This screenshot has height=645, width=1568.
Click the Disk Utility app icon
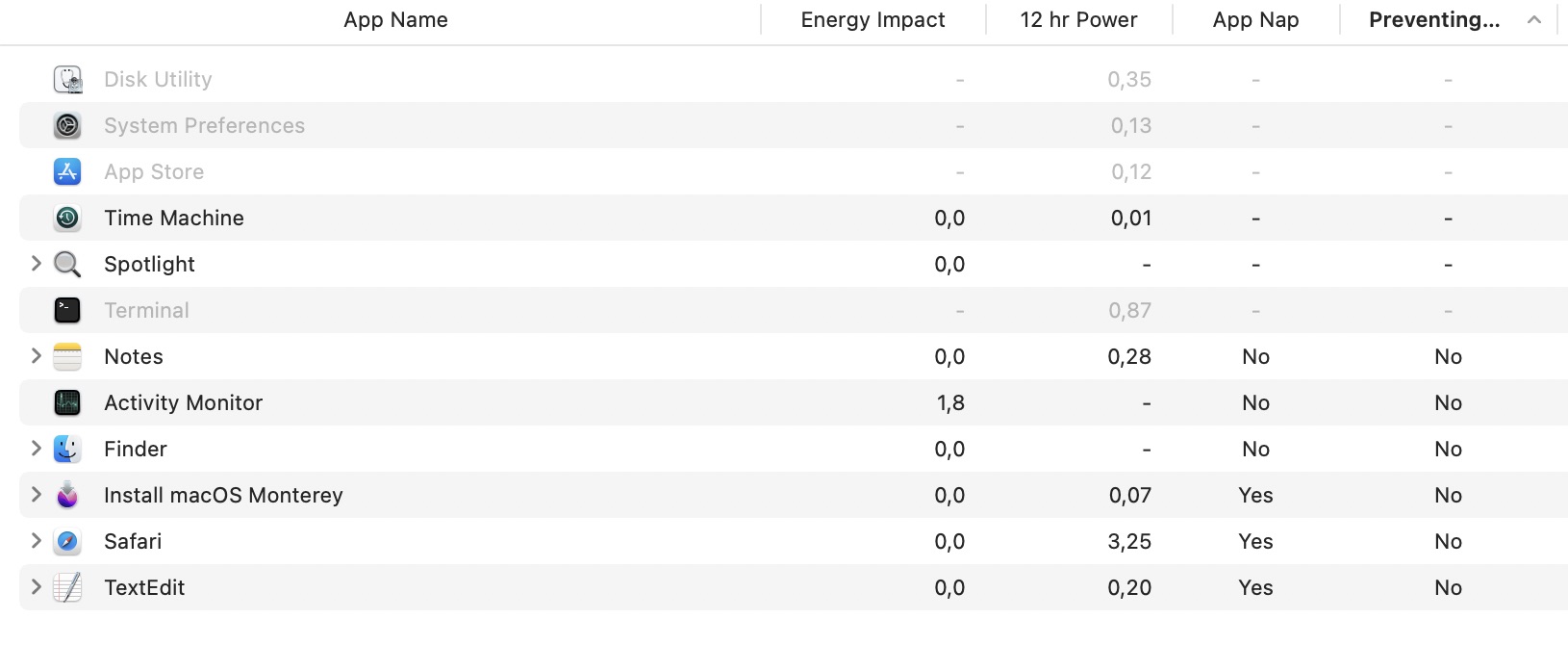pyautogui.click(x=67, y=79)
